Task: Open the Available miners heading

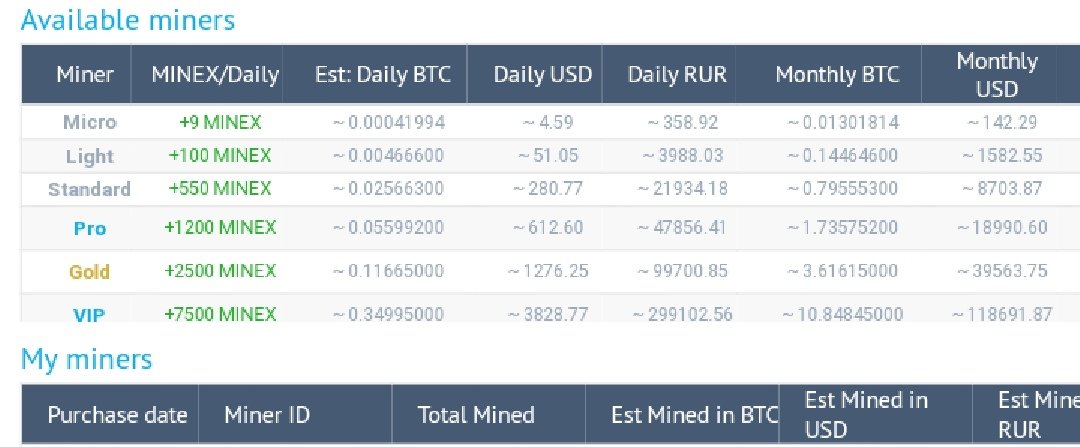Action: 128,20
